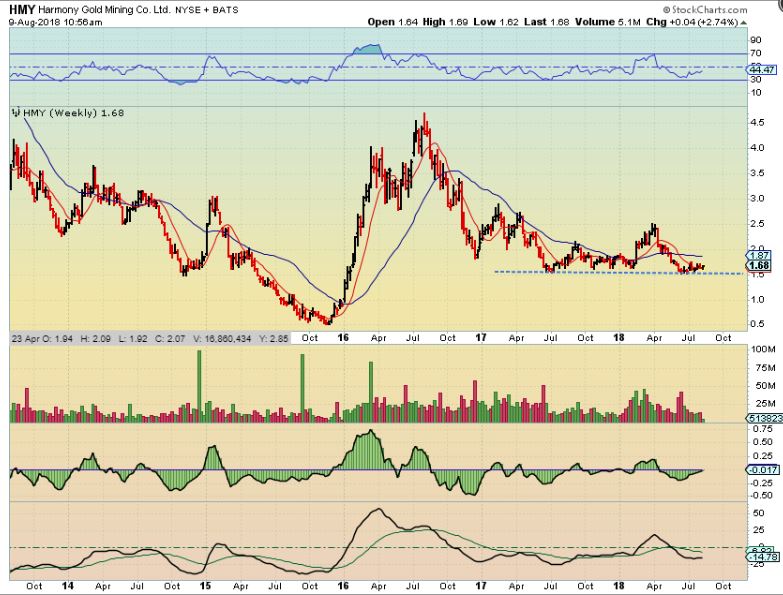Click the C: 2.07 readout value
The height and width of the screenshot is (595, 783).
170,338
